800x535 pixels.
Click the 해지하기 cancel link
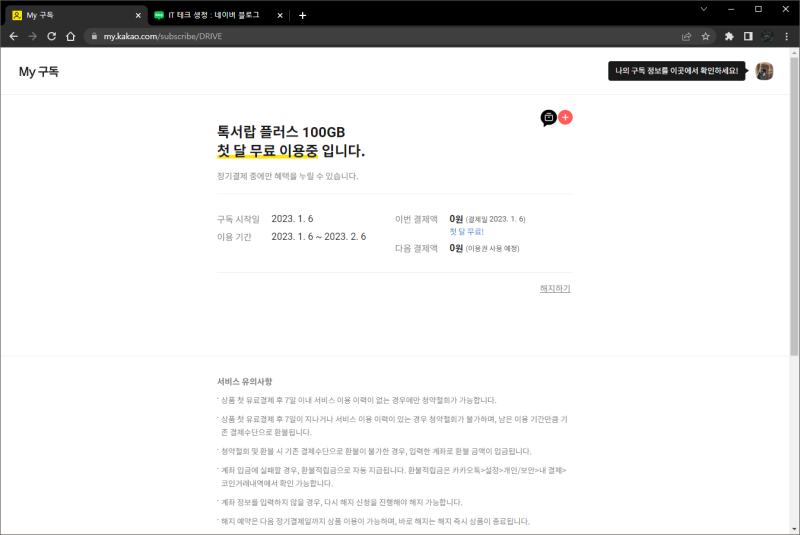coord(555,289)
